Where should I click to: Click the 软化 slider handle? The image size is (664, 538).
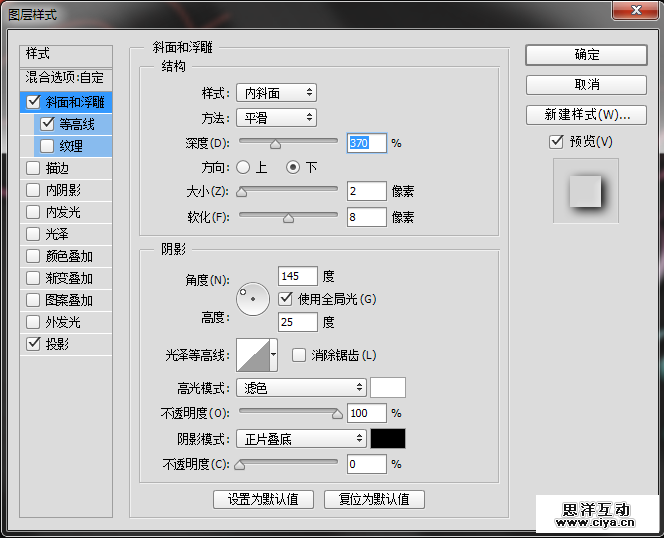288,218
